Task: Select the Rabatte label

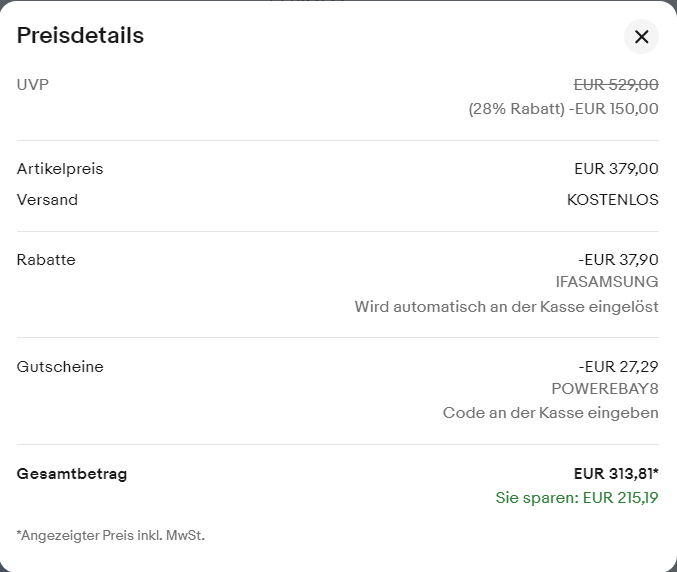Action: (46, 260)
